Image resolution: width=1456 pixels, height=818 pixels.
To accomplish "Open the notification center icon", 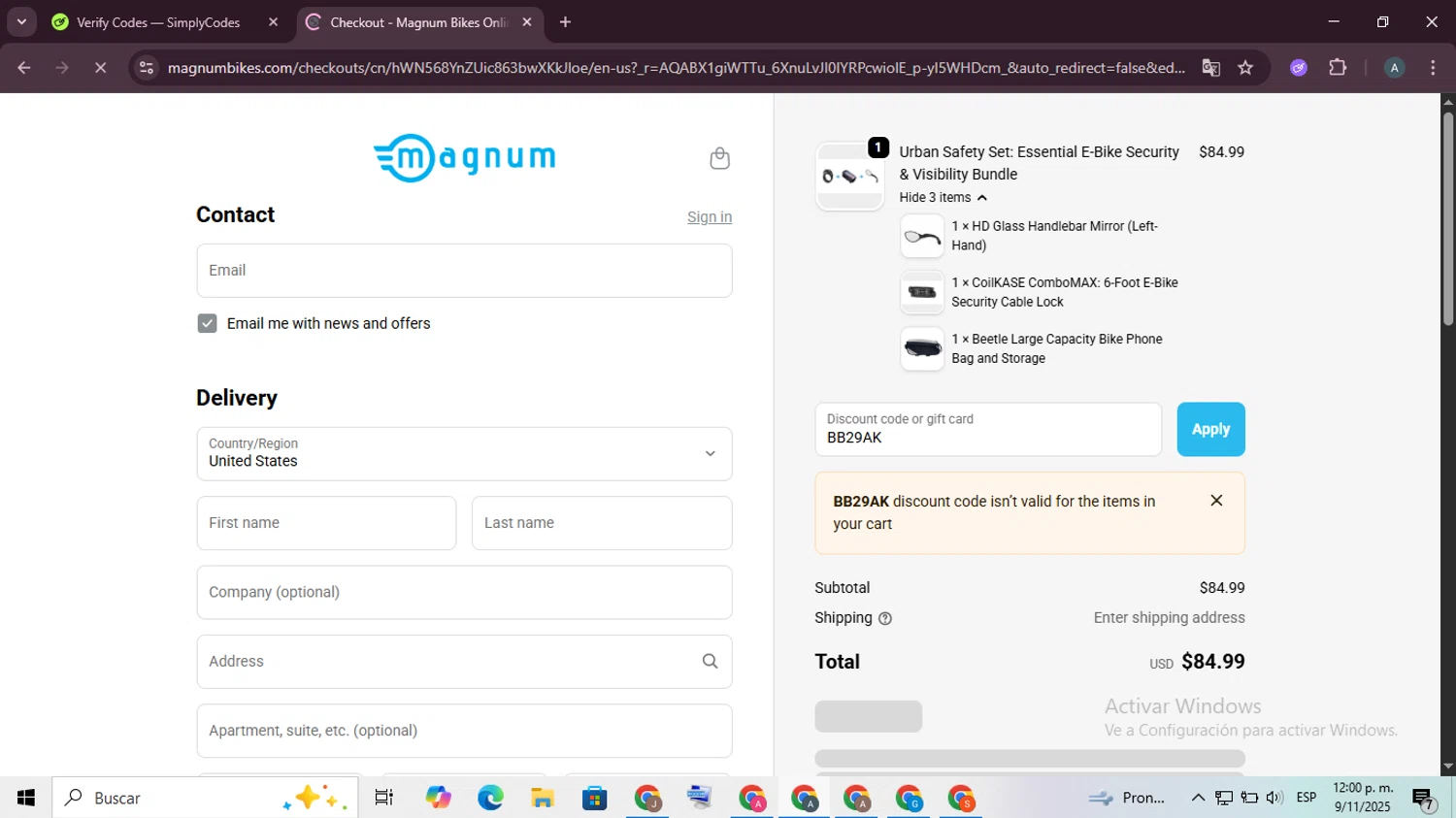I will point(1424,799).
